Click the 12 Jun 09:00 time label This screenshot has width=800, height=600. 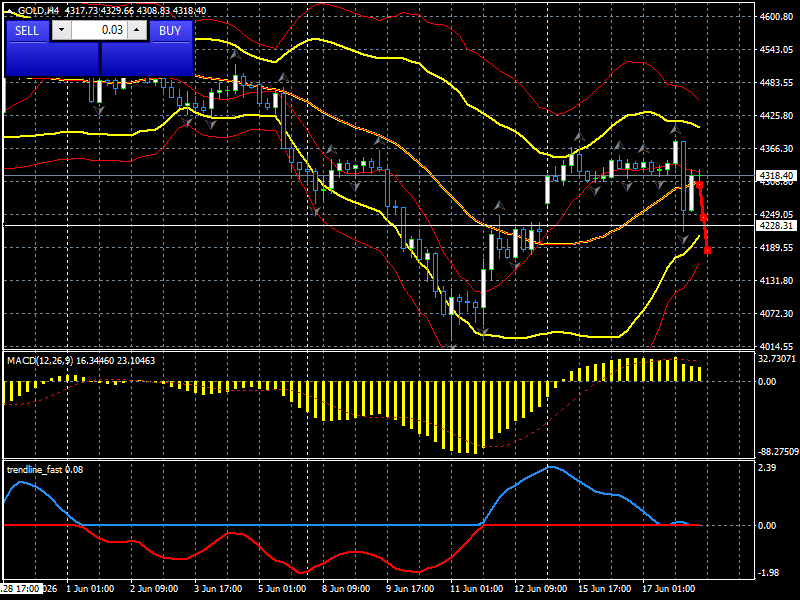[x=540, y=589]
